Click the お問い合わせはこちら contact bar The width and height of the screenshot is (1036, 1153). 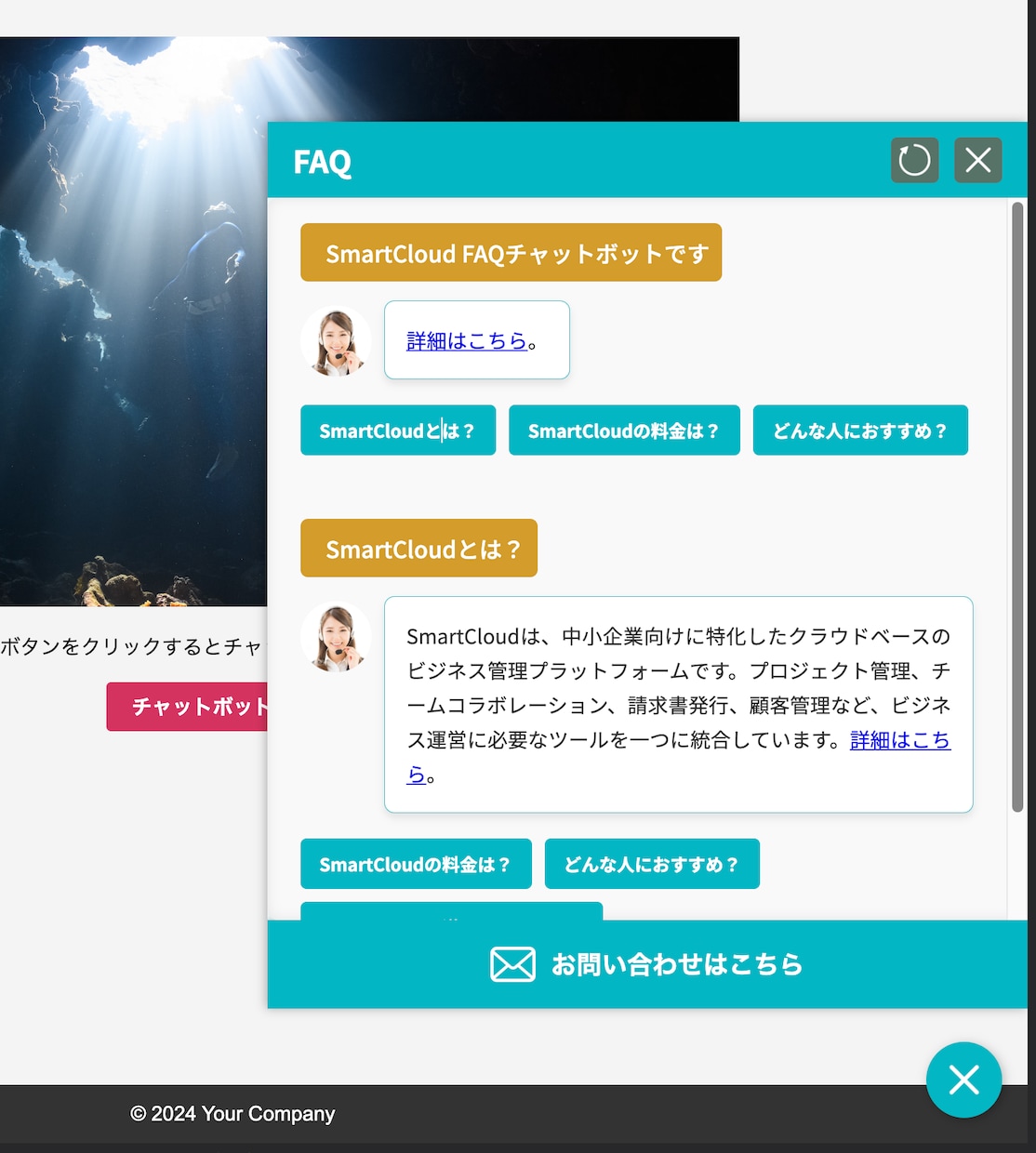[647, 964]
